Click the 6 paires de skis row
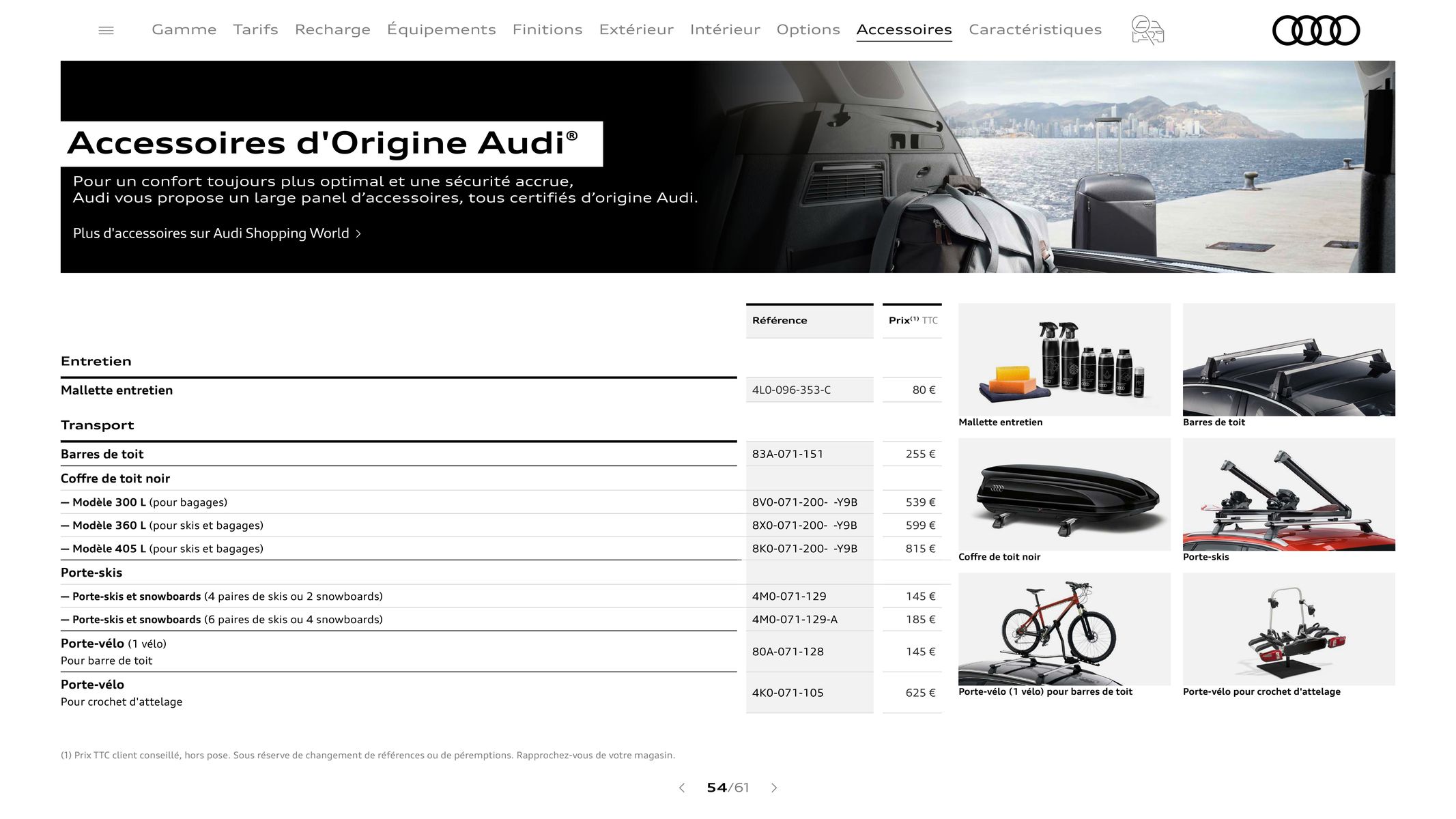 [x=399, y=620]
